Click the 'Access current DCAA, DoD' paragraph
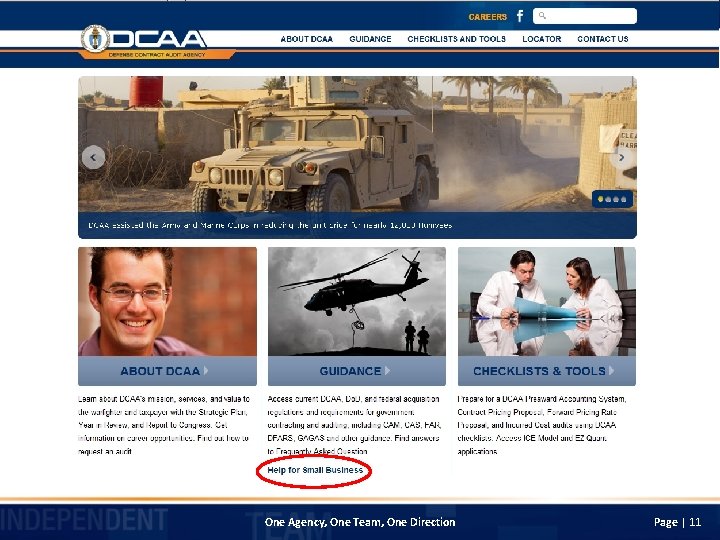 pos(354,425)
